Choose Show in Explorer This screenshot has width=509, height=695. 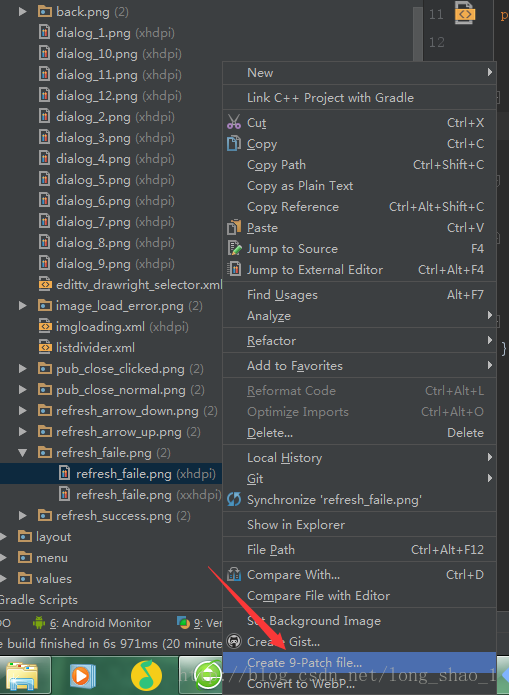(359, 524)
